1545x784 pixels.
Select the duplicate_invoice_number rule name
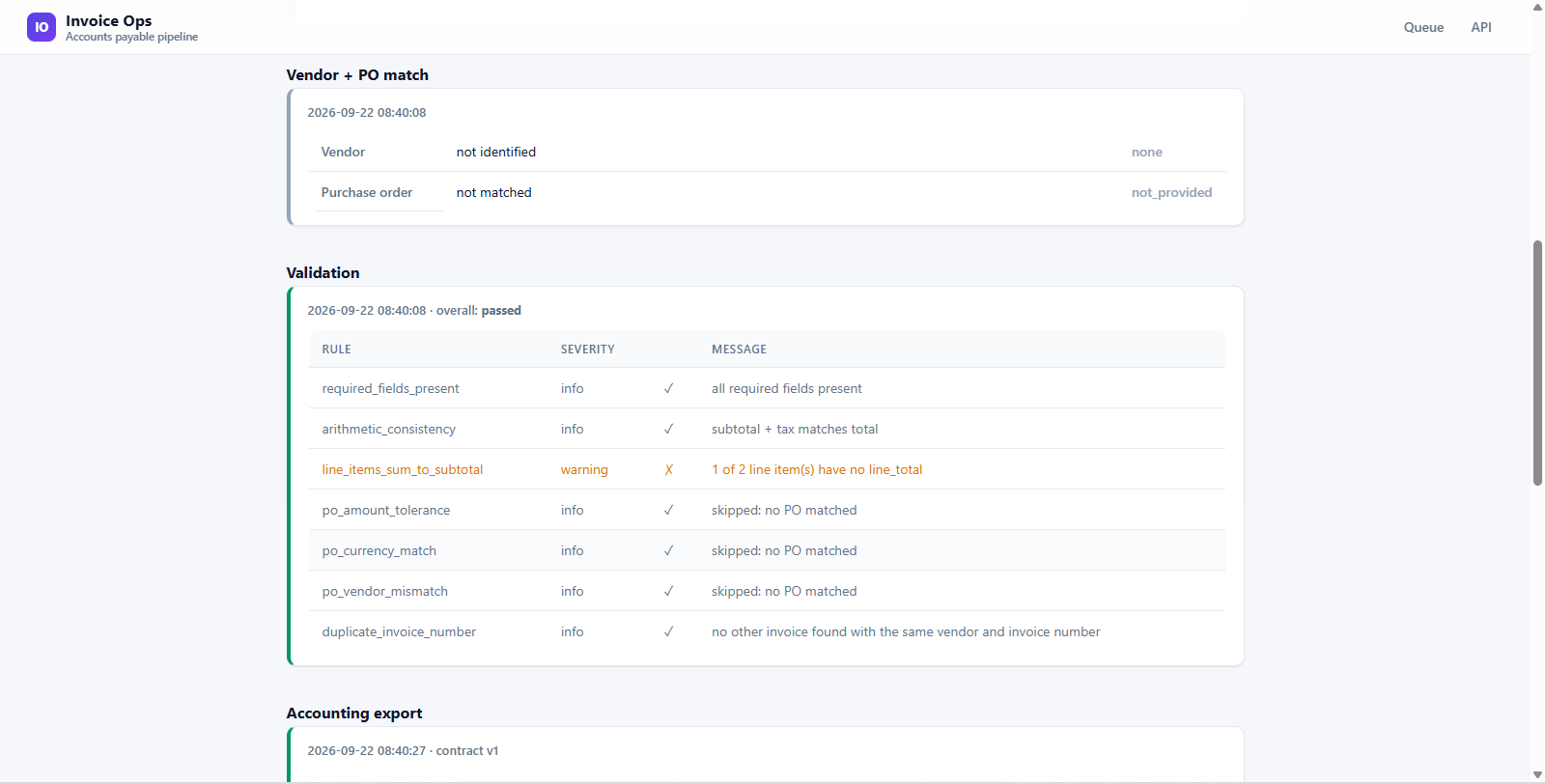pyautogui.click(x=399, y=631)
